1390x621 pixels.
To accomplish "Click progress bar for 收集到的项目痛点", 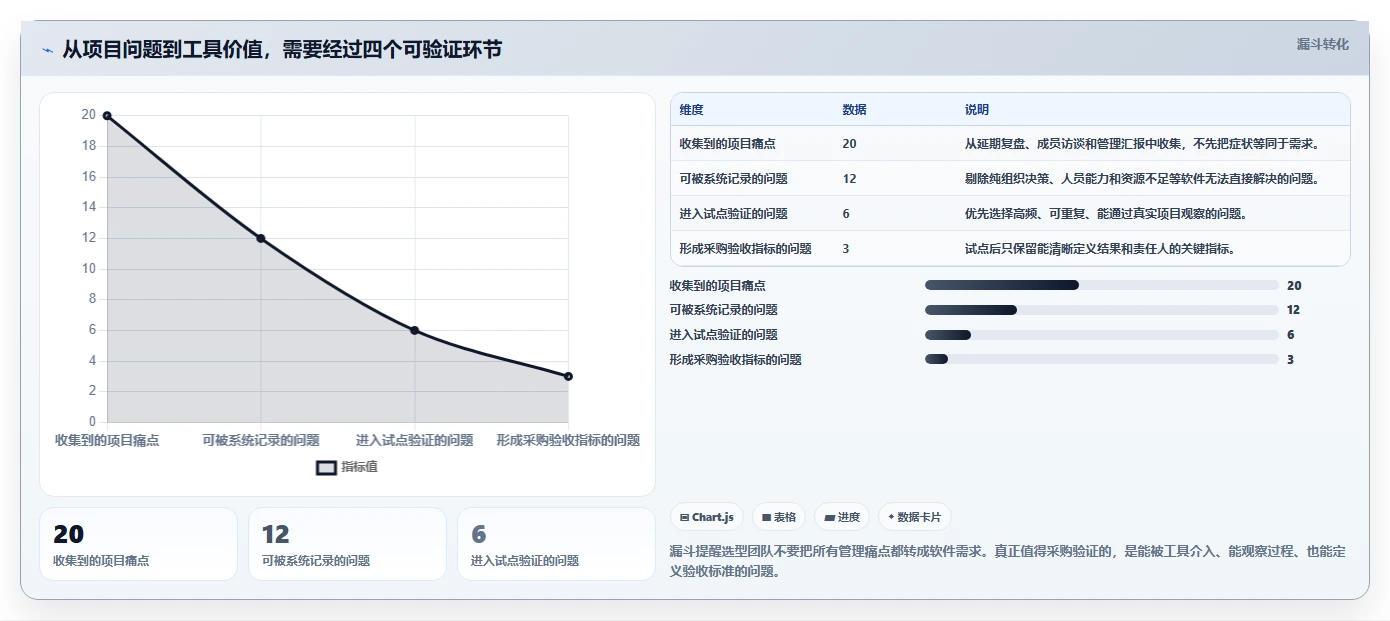I will click(x=1102, y=285).
